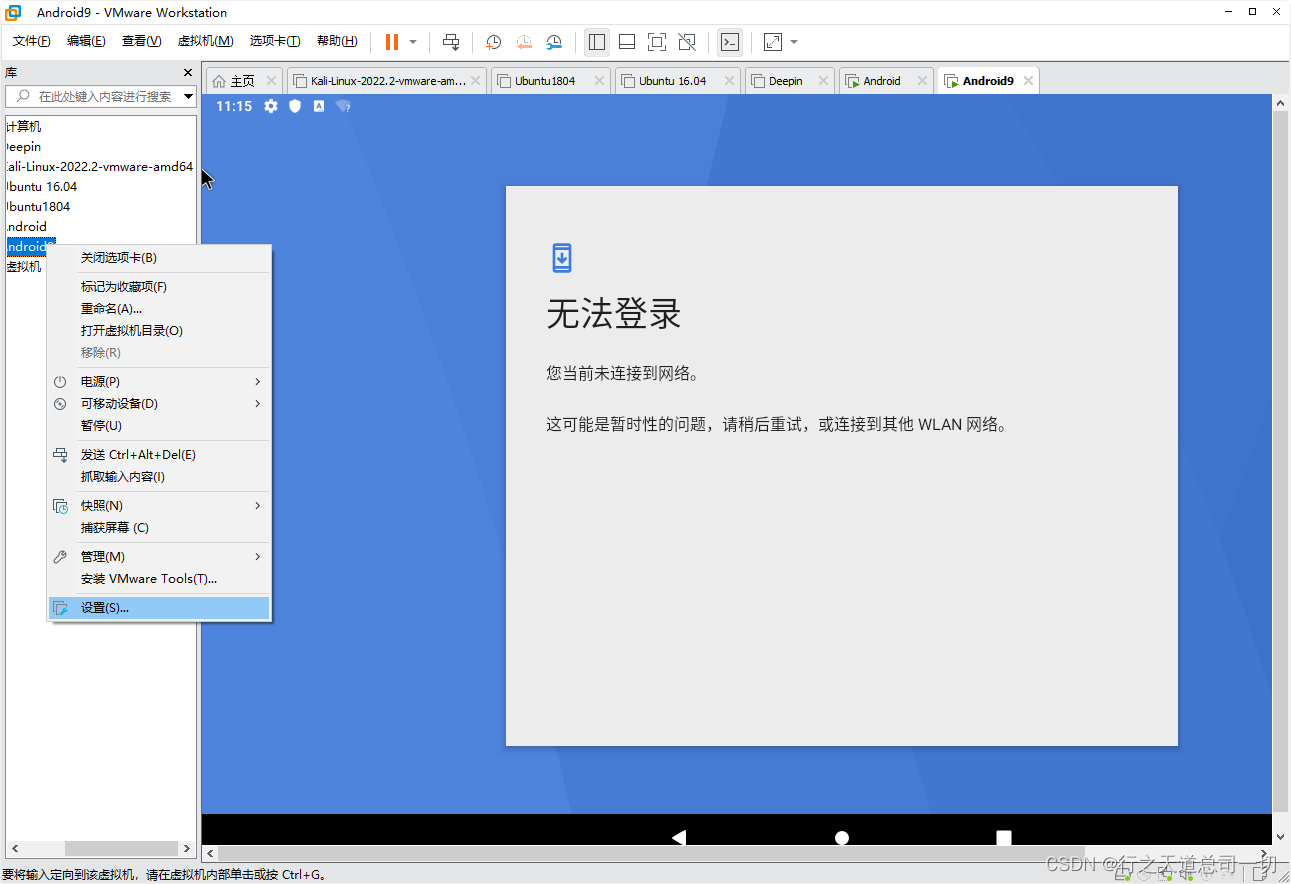Switch to the 主页 tab
Viewport: 1291px width, 884px height.
pyautogui.click(x=243, y=81)
